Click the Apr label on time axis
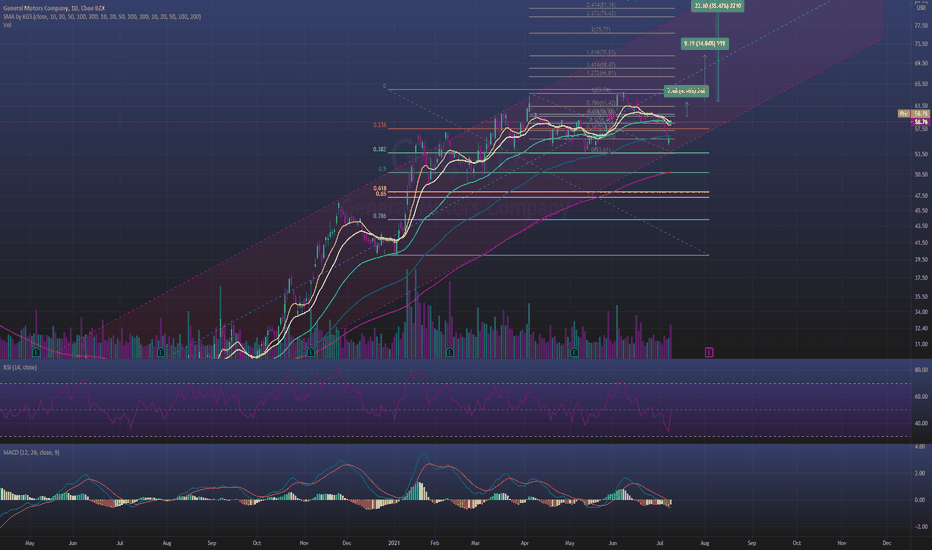932x550 pixels. pyautogui.click(x=524, y=543)
